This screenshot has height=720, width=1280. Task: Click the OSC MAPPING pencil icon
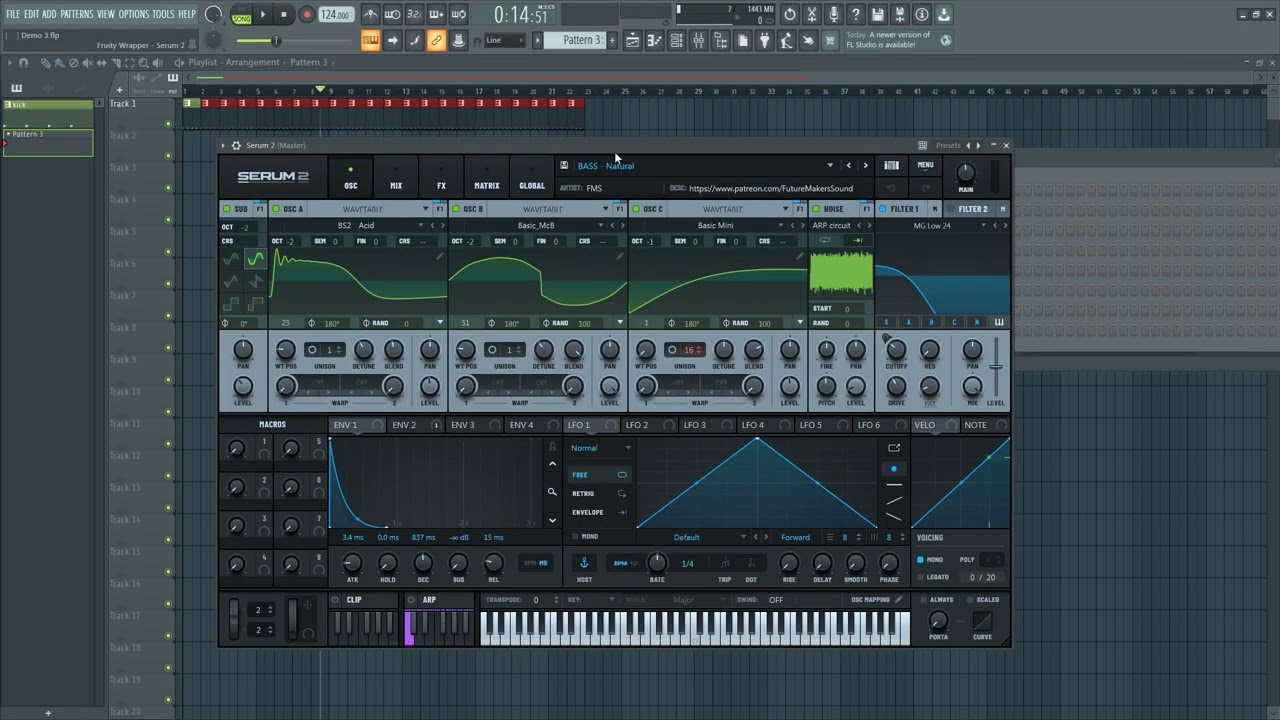898,600
